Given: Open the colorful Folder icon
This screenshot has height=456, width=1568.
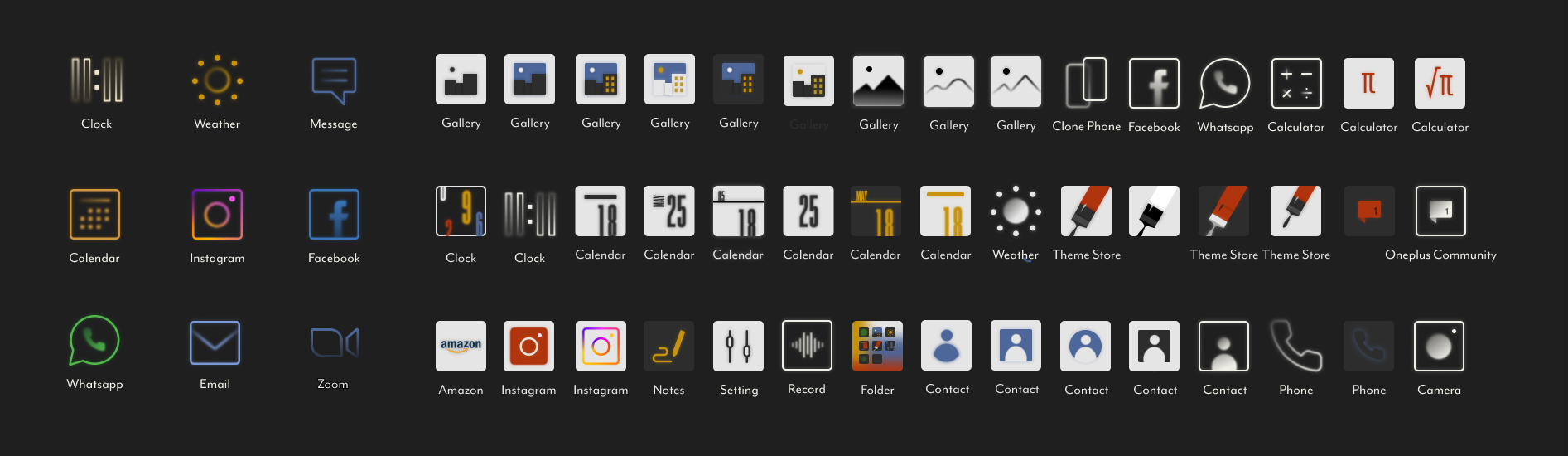Looking at the screenshot, I should (x=878, y=346).
